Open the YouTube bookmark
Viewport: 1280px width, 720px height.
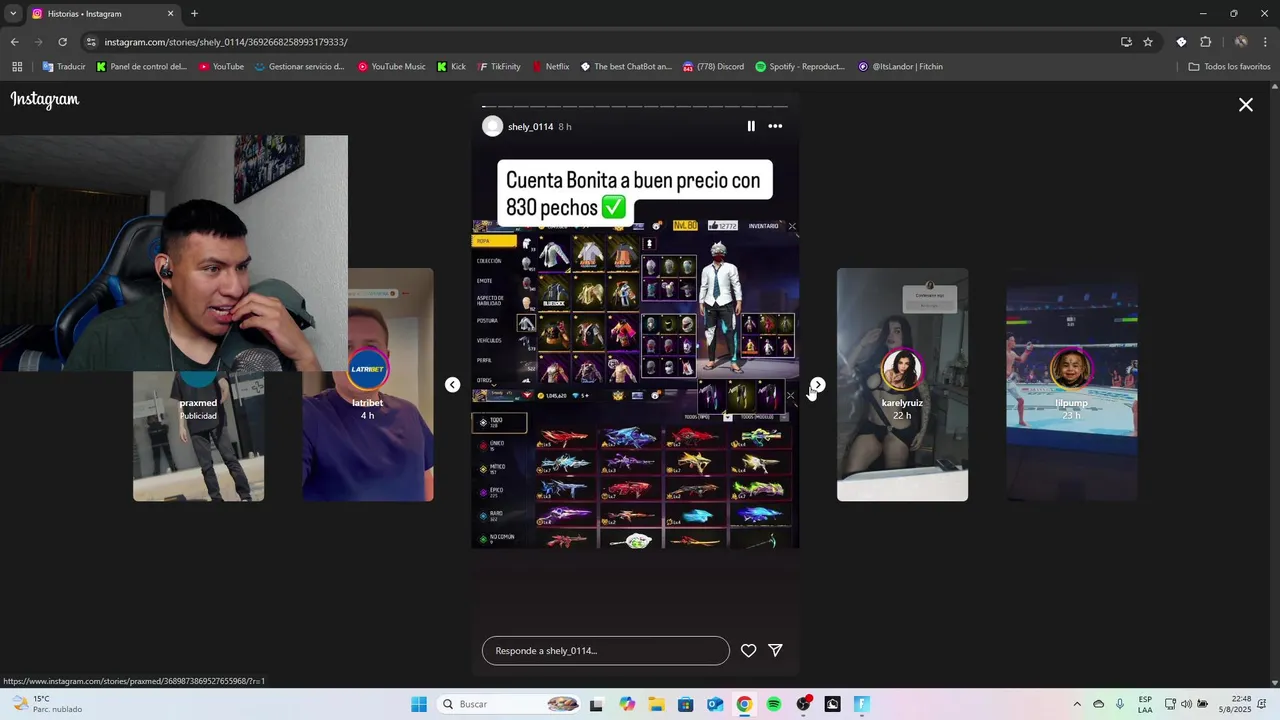pos(221,67)
